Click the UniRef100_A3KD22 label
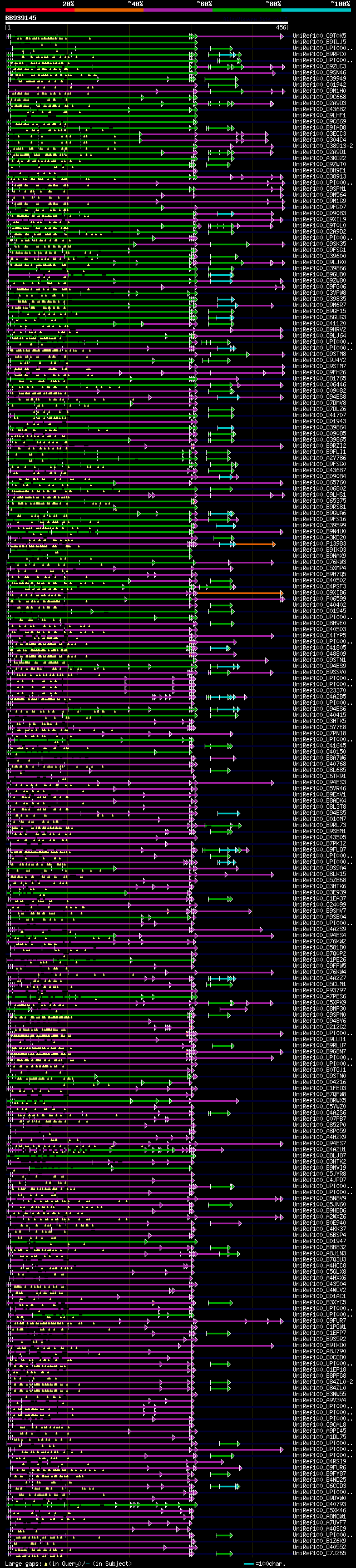Viewport: 356px width, 1568px height. (319, 159)
